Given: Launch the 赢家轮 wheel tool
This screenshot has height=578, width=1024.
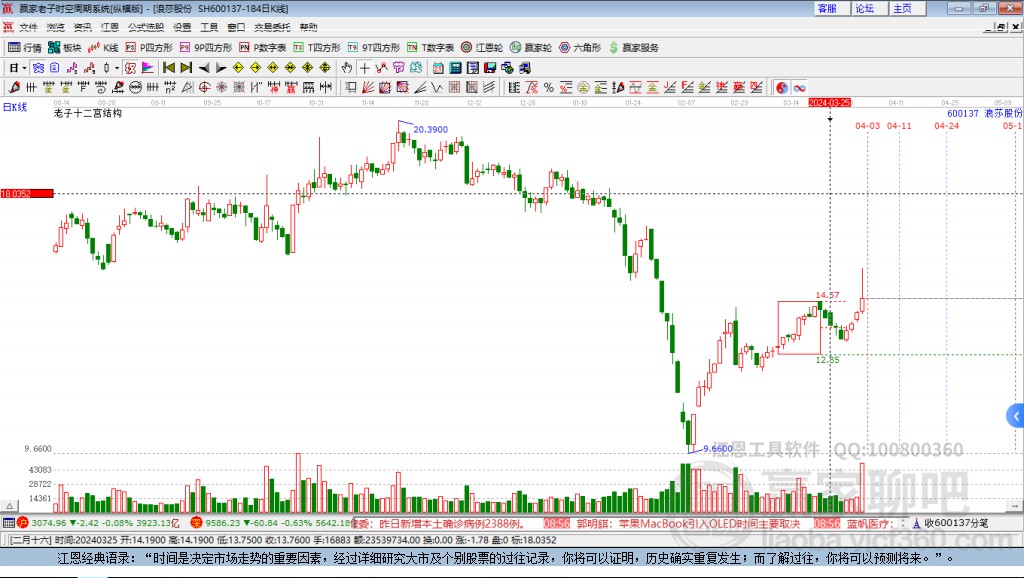Looking at the screenshot, I should coord(531,48).
